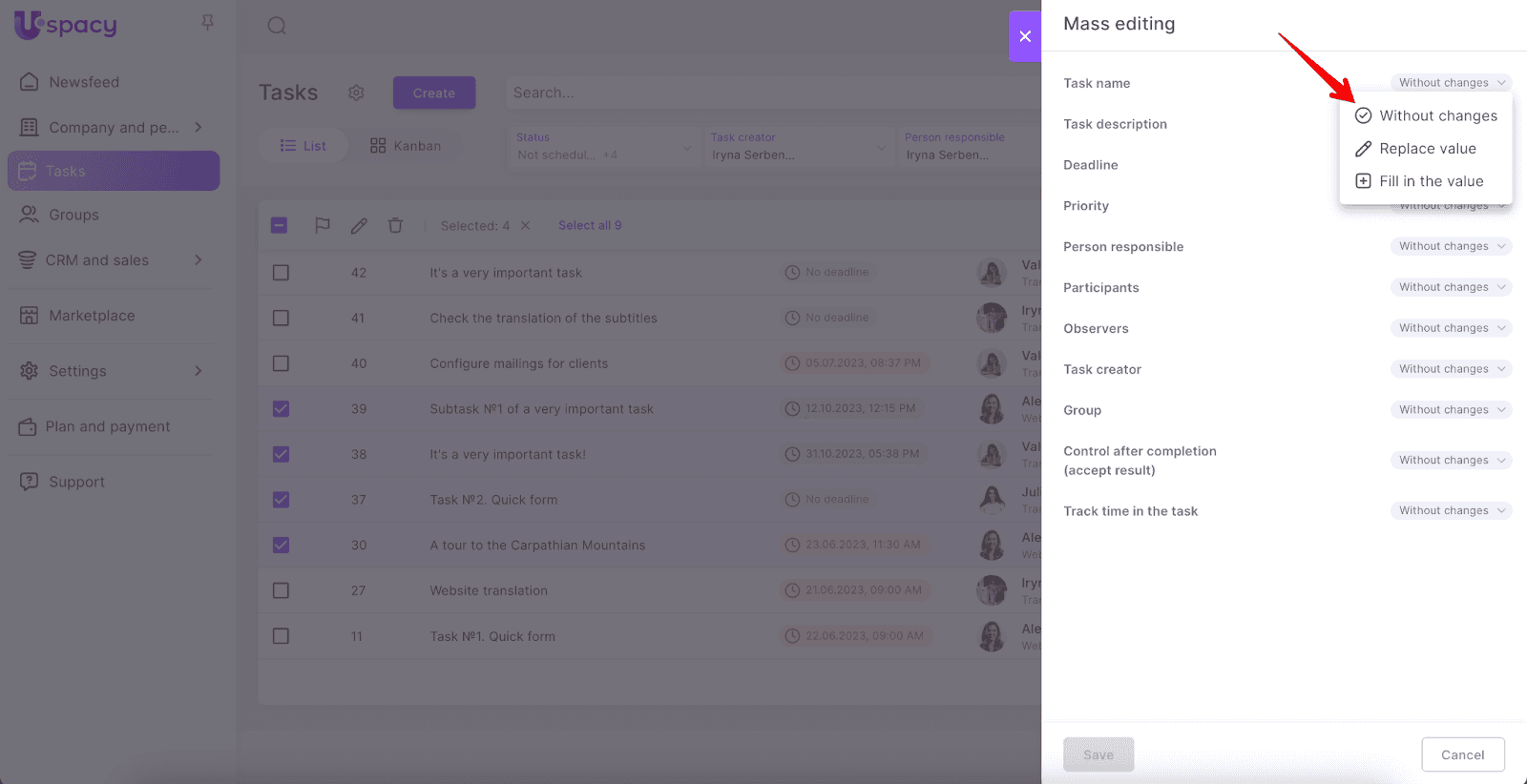This screenshot has height=784, width=1527.
Task: Click the 'Select all 9' link
Action: 590,225
